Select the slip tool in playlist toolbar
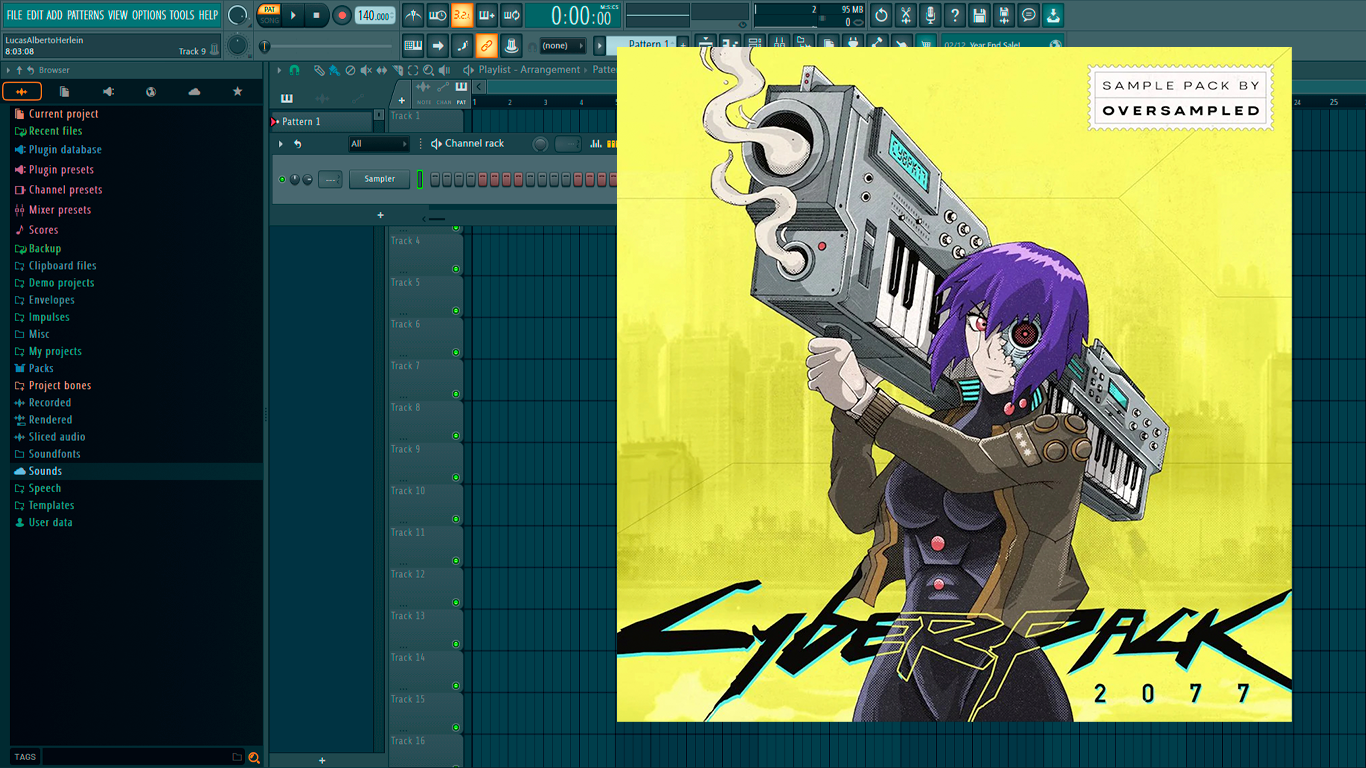Viewport: 1366px width, 768px height. click(381, 70)
